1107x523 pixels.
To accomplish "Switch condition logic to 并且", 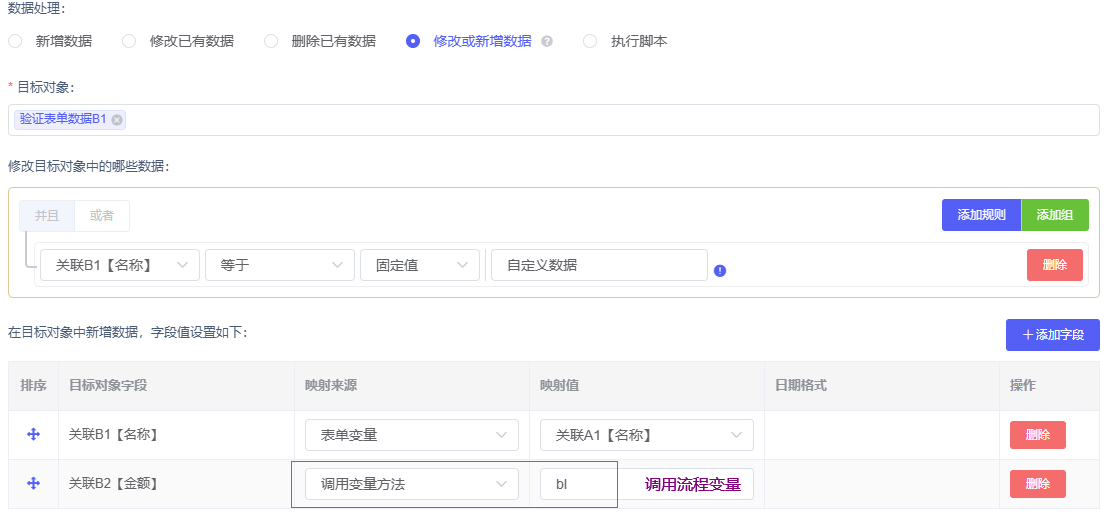I will pyautogui.click(x=47, y=215).
